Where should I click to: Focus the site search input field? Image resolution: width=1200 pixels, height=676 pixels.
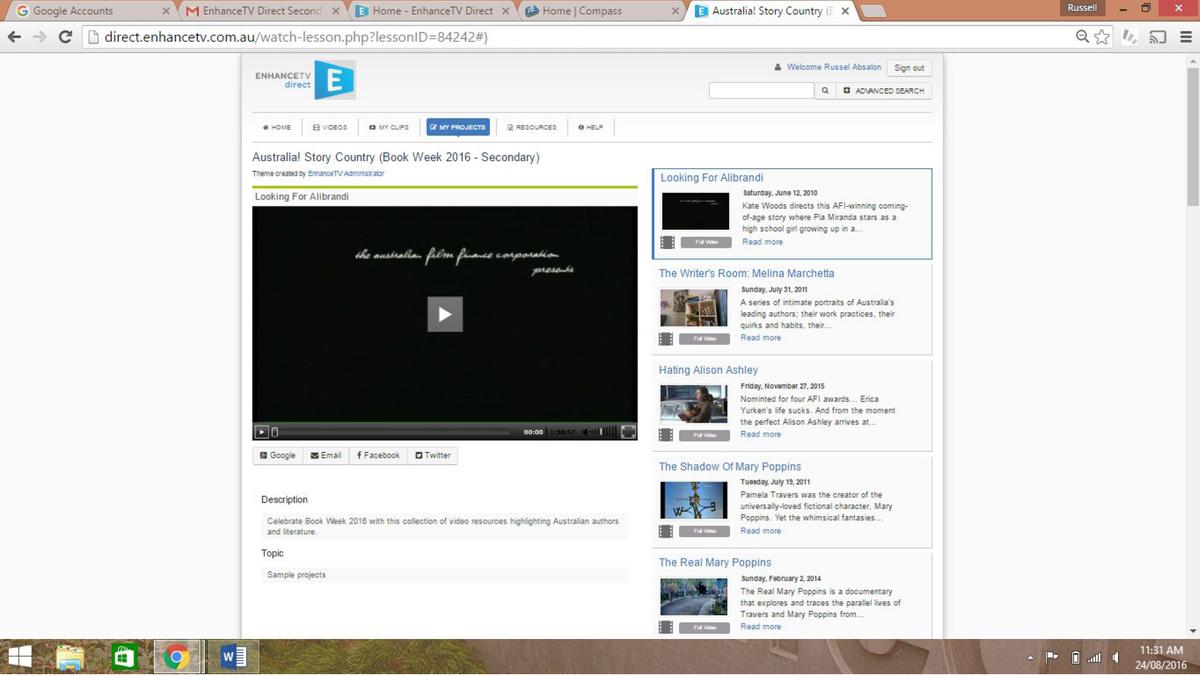tap(762, 90)
